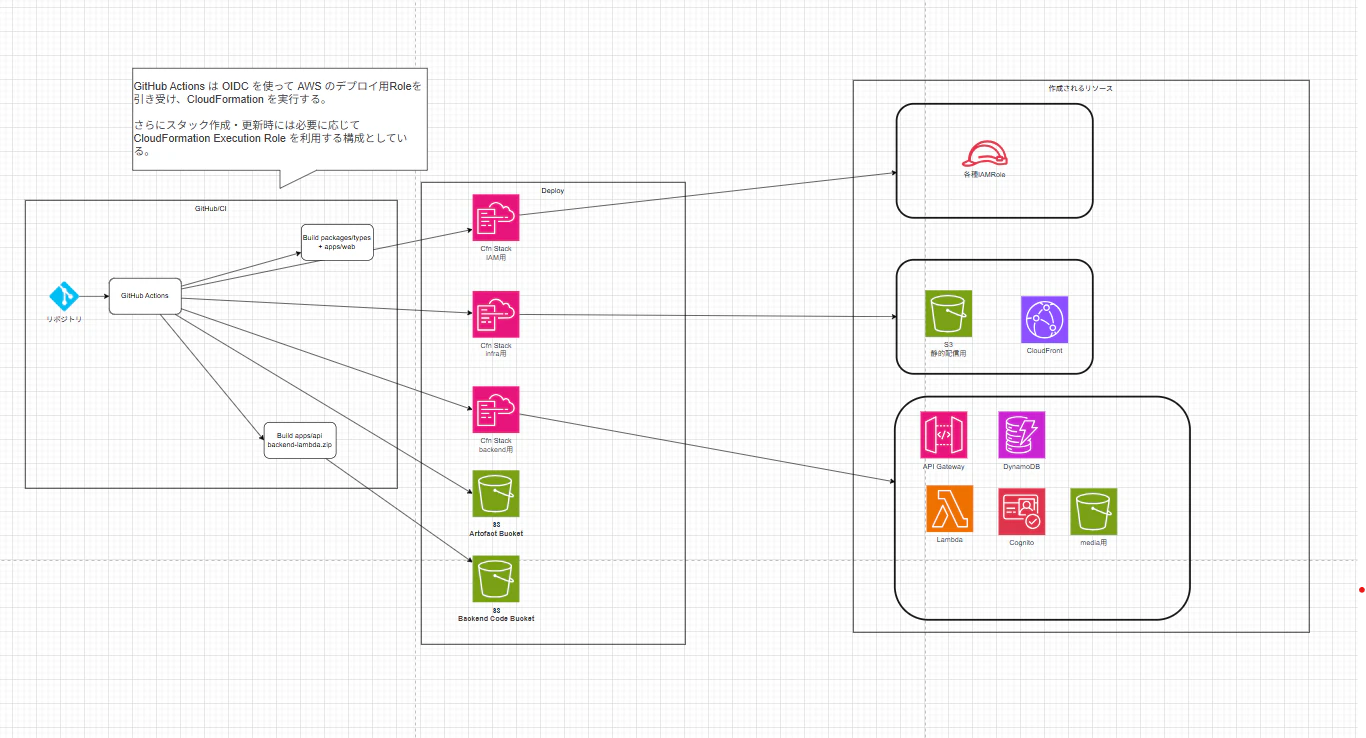Click the CloudFront icon
The height and width of the screenshot is (738, 1366).
coord(1045,320)
